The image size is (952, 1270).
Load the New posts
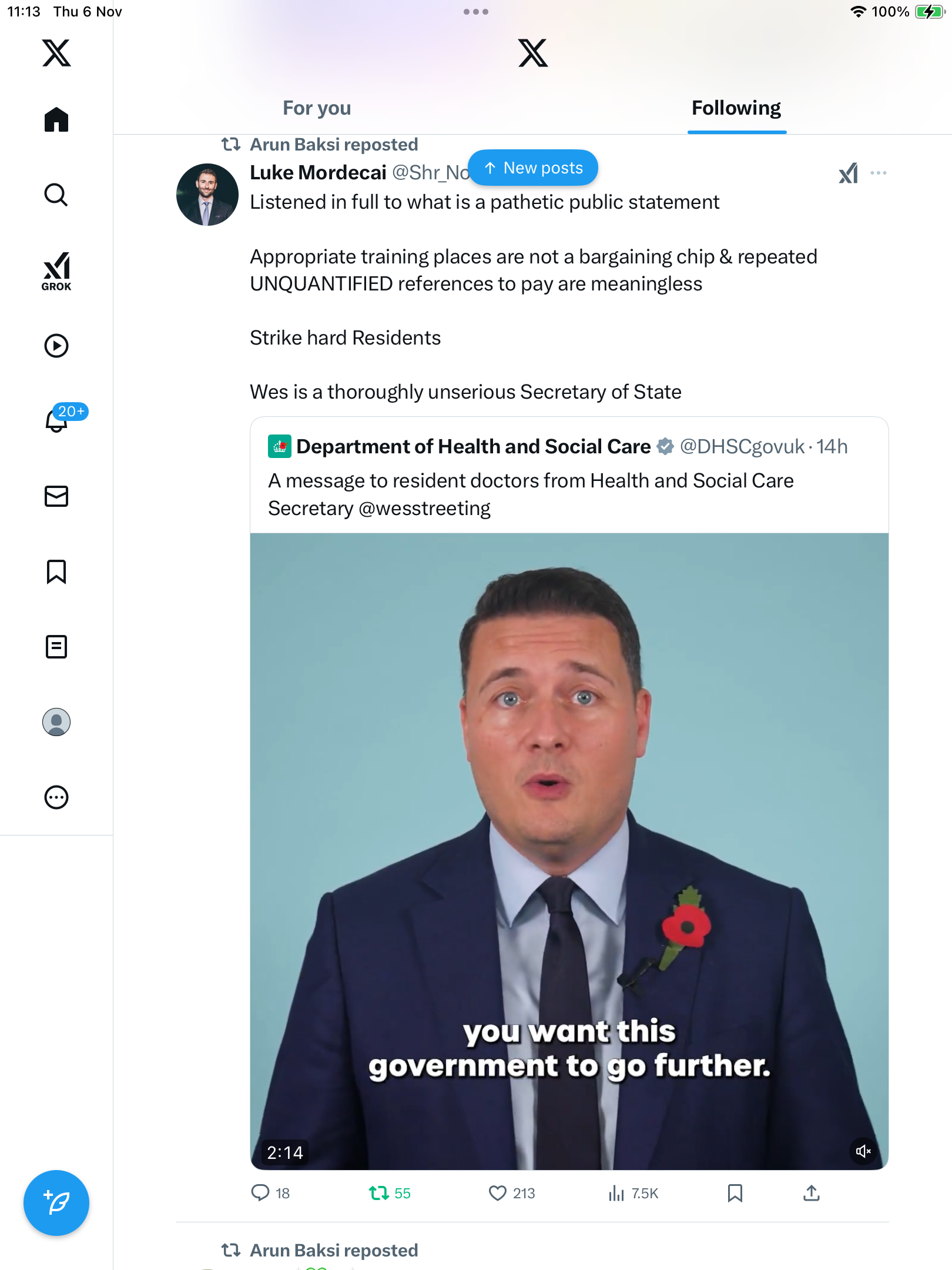[x=533, y=168]
